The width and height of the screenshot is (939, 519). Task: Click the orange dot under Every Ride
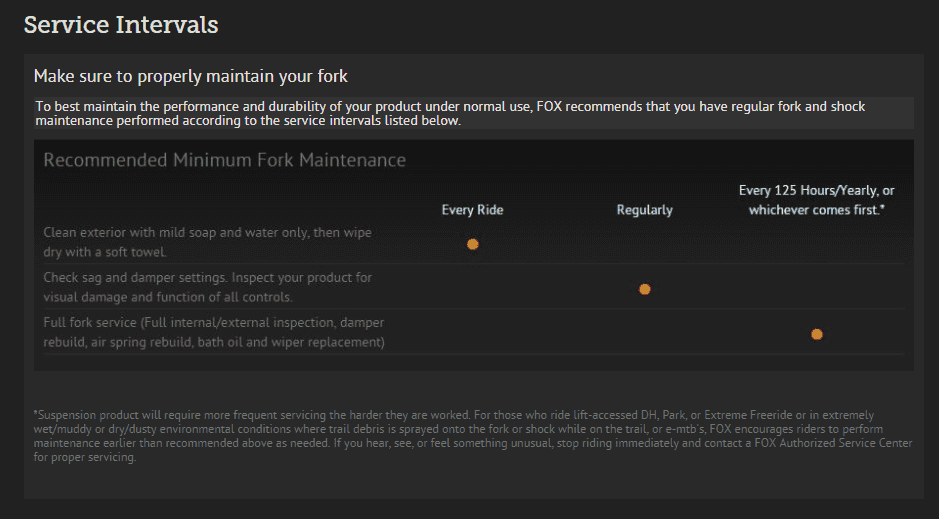[x=472, y=244]
